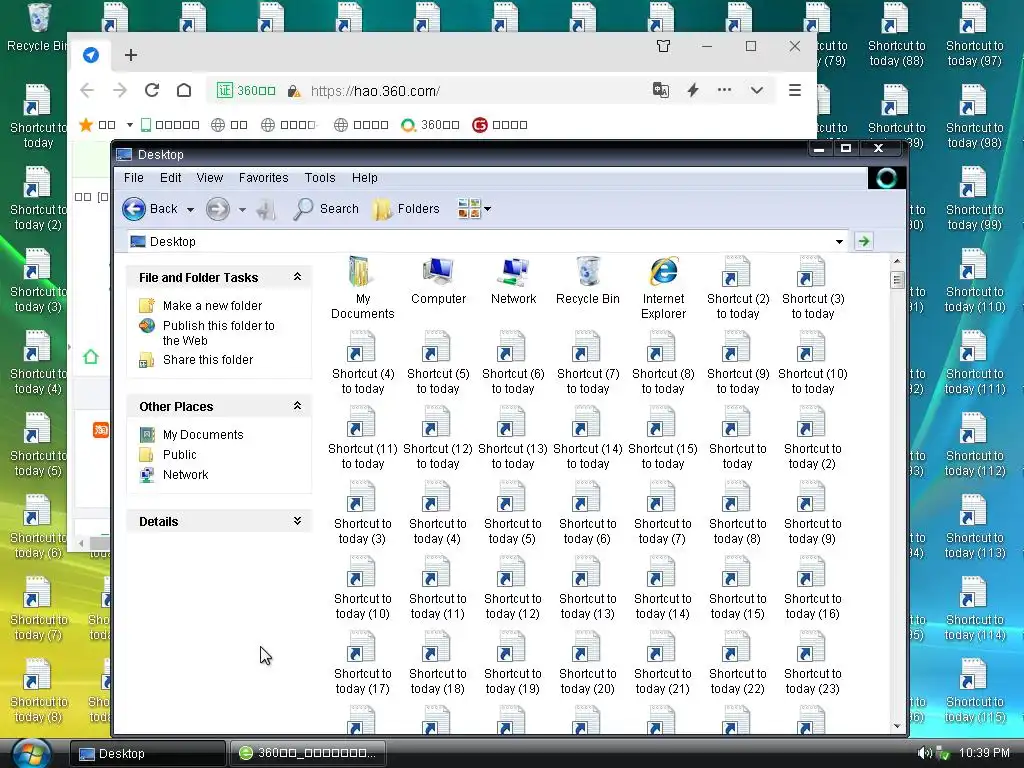Screen dimensions: 1024x768
Task: Select Shortcut to today (5) in window
Action: point(513,513)
